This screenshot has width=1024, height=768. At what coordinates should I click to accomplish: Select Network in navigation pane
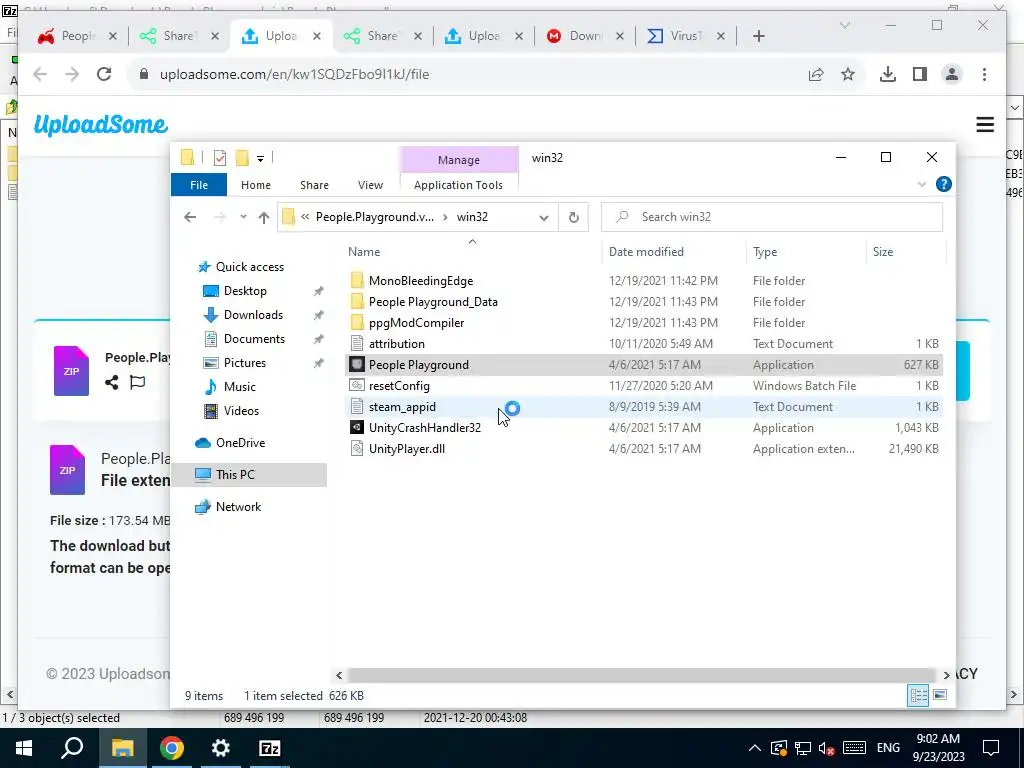coord(238,507)
